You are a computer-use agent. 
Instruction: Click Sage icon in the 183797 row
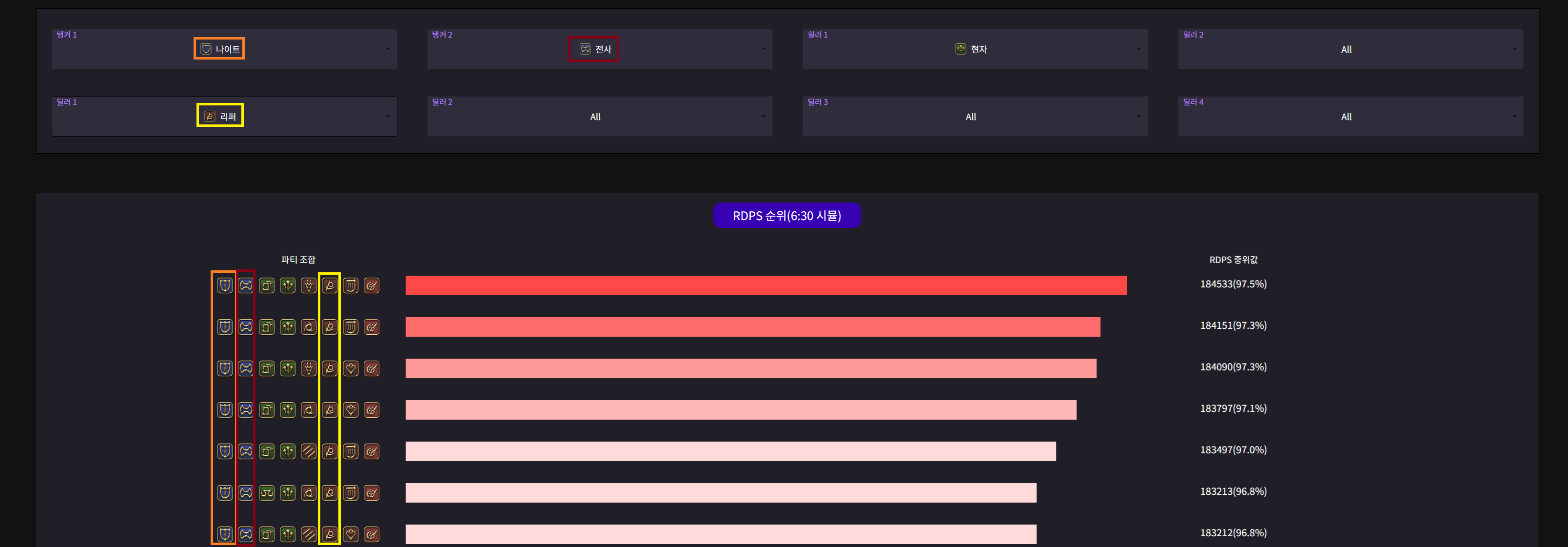click(288, 409)
